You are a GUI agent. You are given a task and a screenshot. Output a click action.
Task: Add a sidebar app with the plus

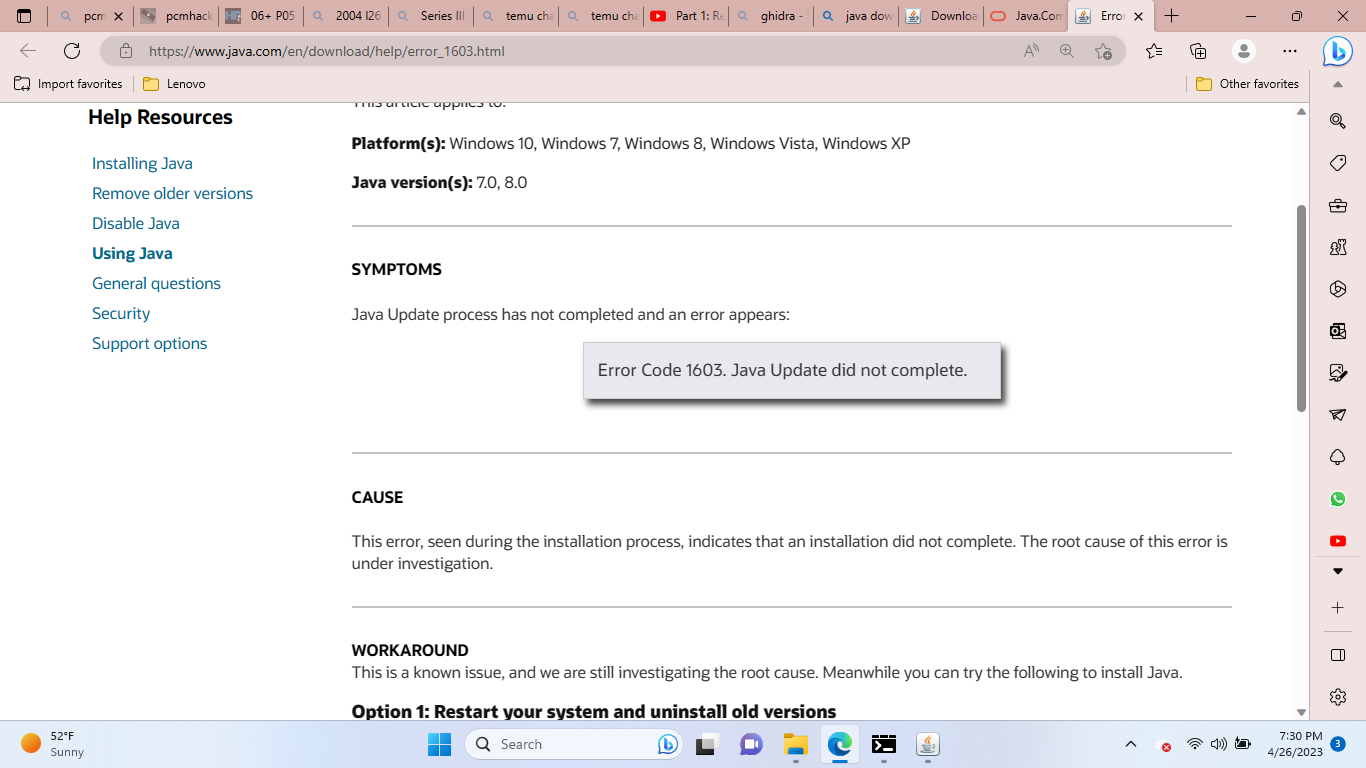tap(1337, 608)
